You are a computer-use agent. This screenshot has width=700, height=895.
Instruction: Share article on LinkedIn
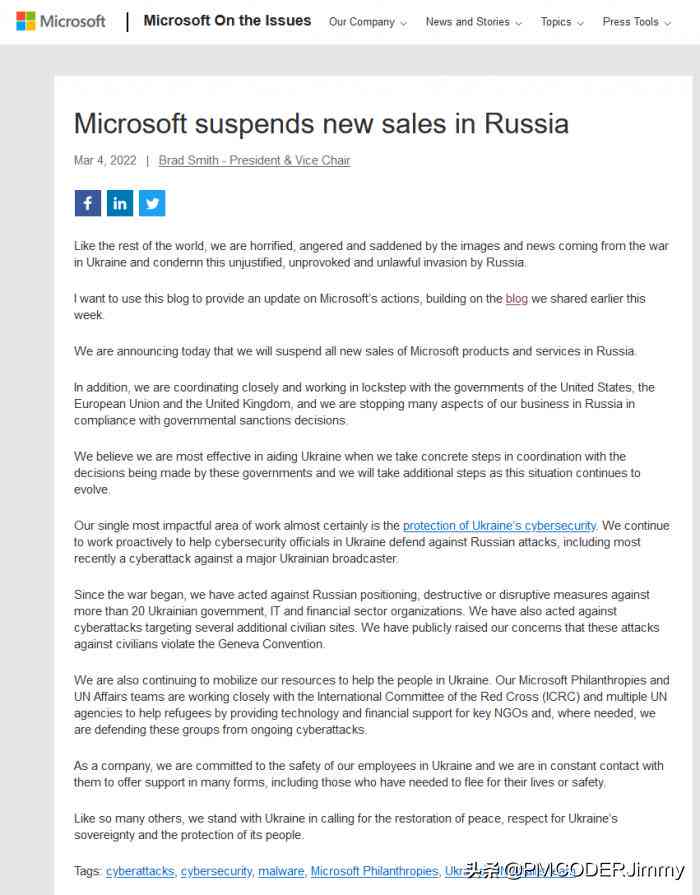(120, 203)
